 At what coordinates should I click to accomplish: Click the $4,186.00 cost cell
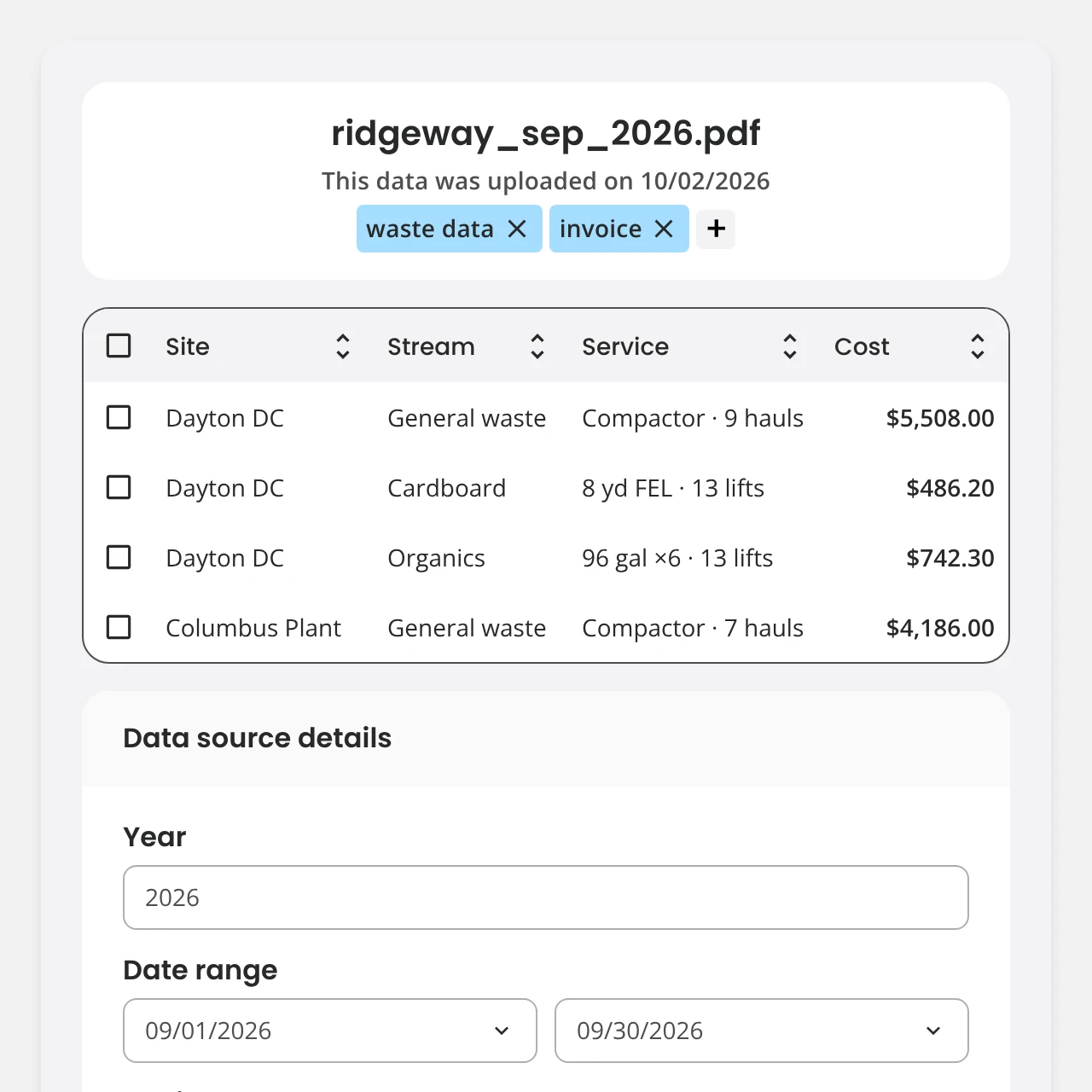click(940, 628)
